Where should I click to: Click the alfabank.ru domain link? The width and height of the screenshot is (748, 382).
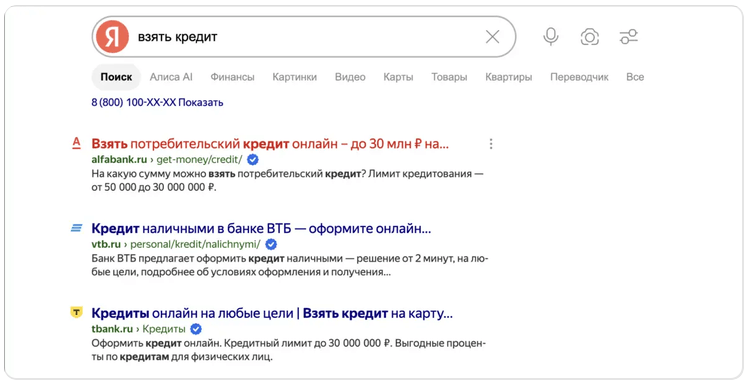[x=119, y=159]
